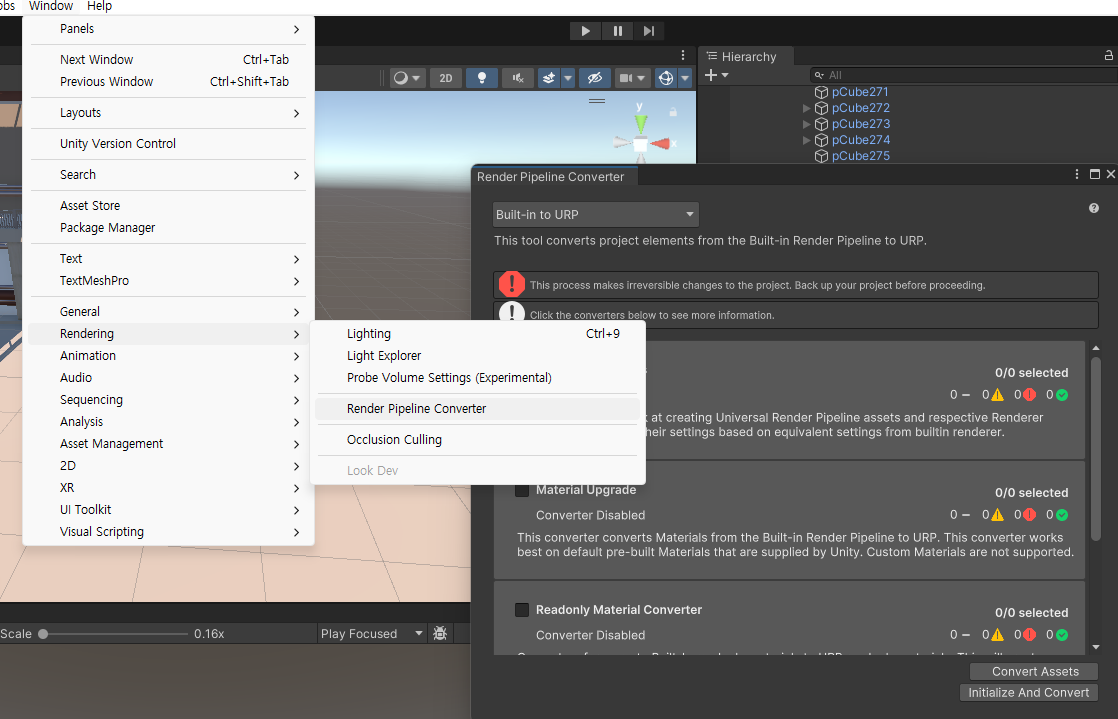Toggle scene audio mute icon

click(x=518, y=78)
